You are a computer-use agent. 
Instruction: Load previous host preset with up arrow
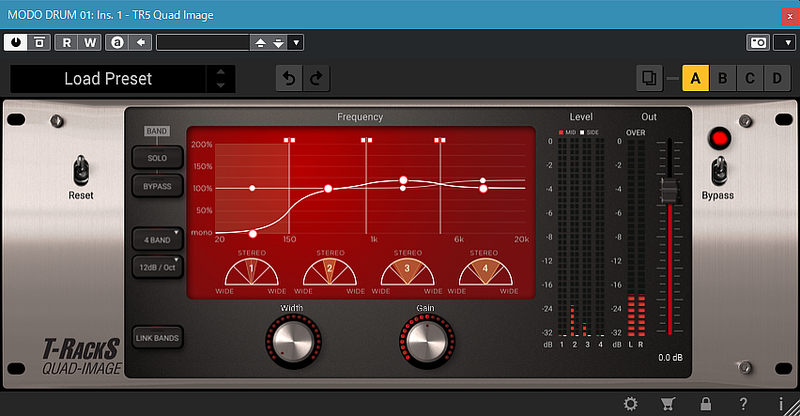click(261, 43)
